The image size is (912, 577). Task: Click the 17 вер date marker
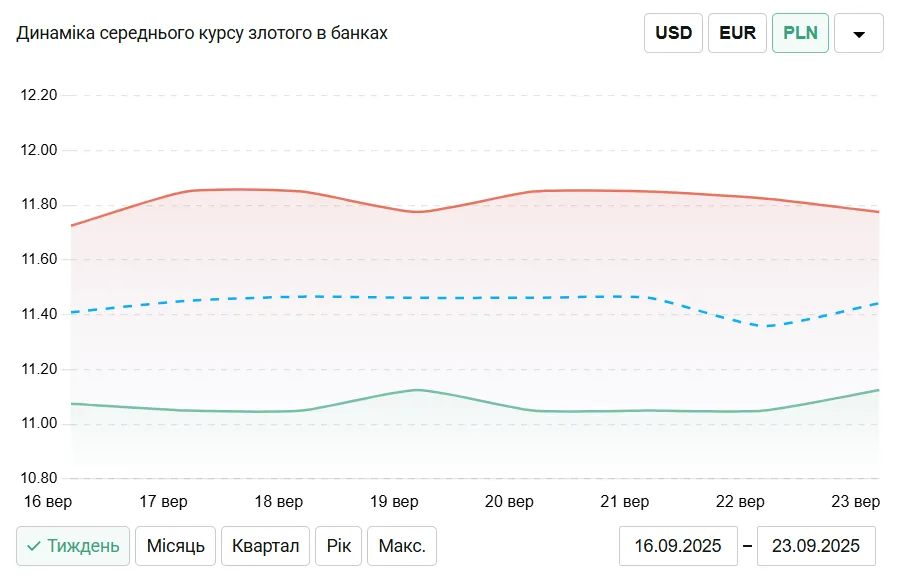tap(163, 501)
